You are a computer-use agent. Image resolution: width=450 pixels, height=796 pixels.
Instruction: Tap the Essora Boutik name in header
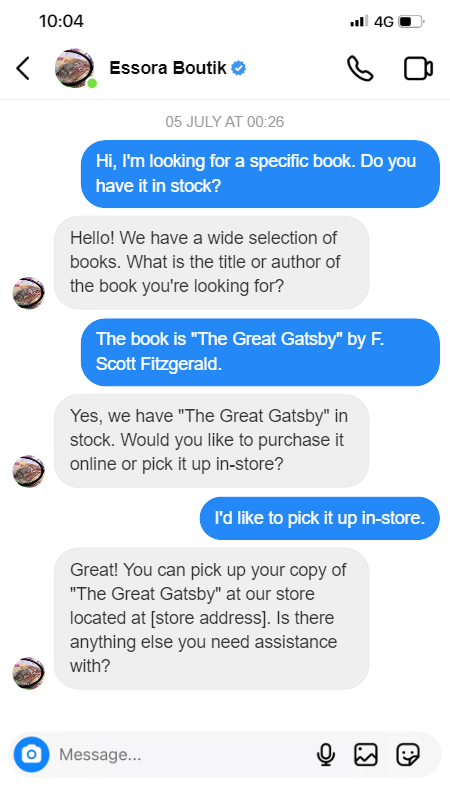tap(168, 68)
